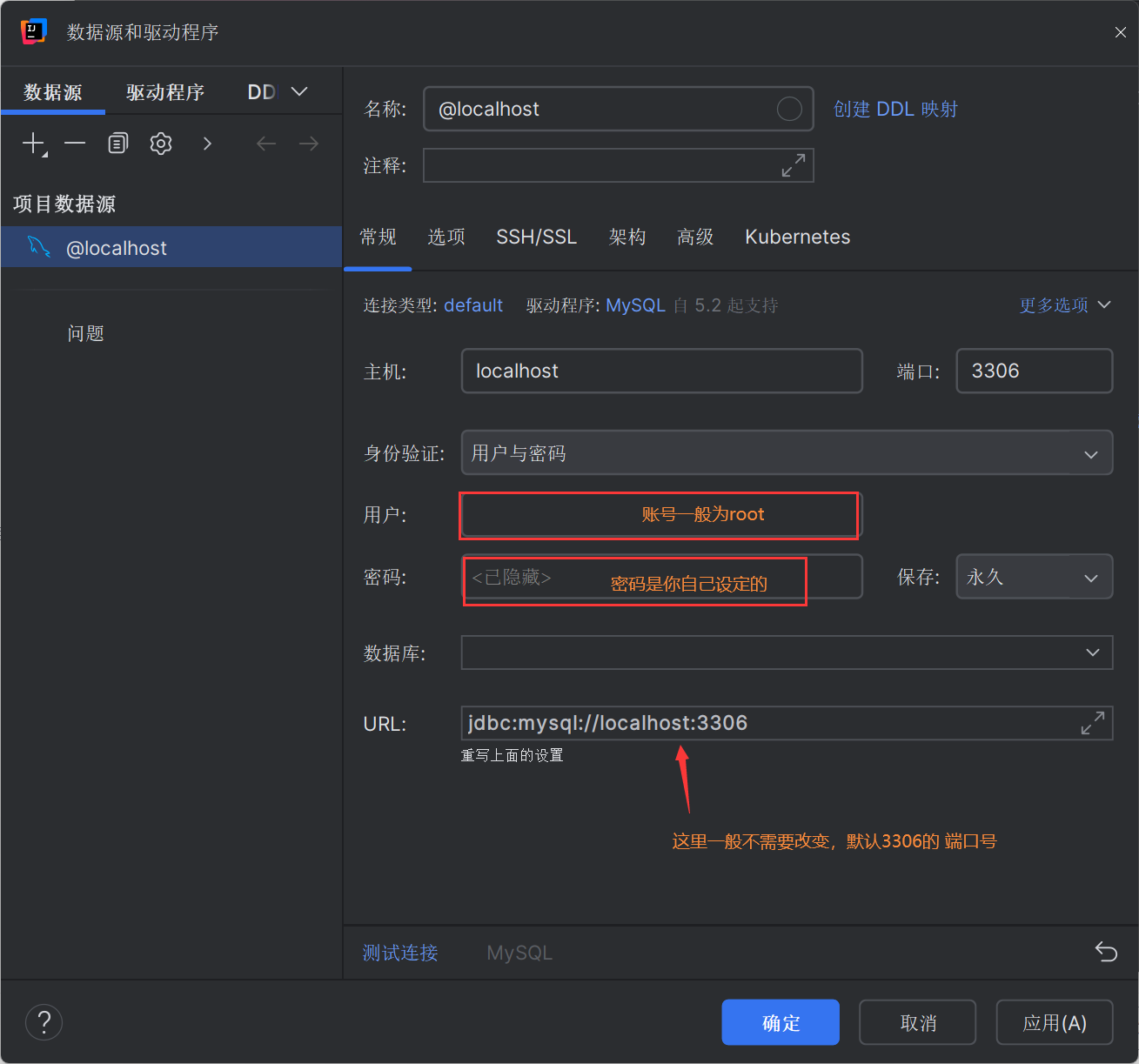The width and height of the screenshot is (1139, 1064).
Task: Expand more toolbar actions chevron
Action: 207,144
